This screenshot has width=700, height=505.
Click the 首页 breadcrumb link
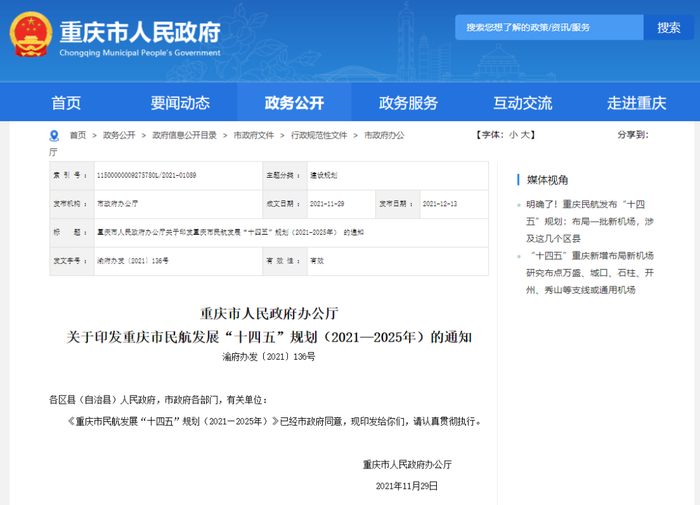point(78,135)
